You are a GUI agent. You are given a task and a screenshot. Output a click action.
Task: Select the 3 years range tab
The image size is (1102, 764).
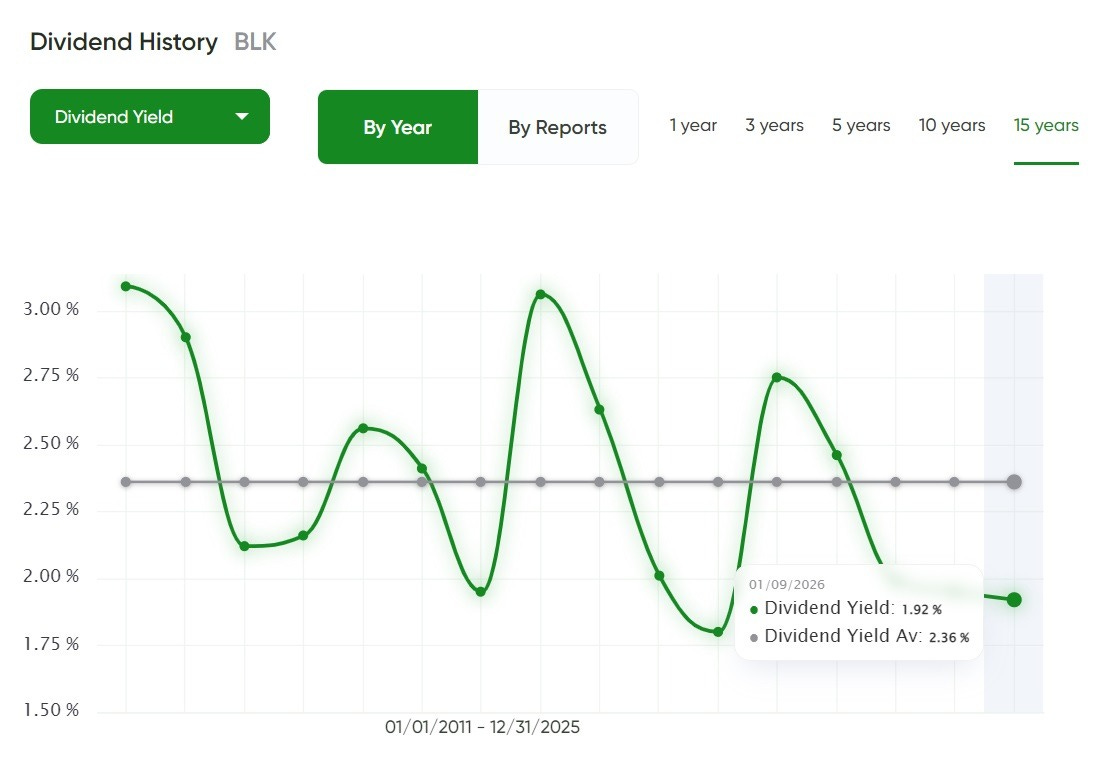774,125
